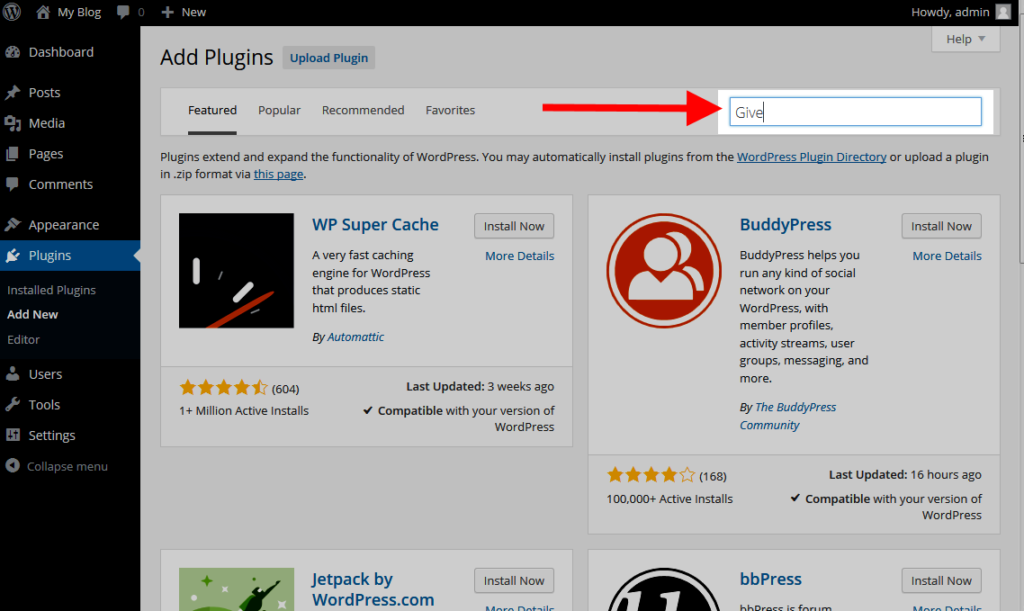Open the Jetpack by WordPress.com title link
Viewport: 1024px width, 611px height.
[x=372, y=589]
